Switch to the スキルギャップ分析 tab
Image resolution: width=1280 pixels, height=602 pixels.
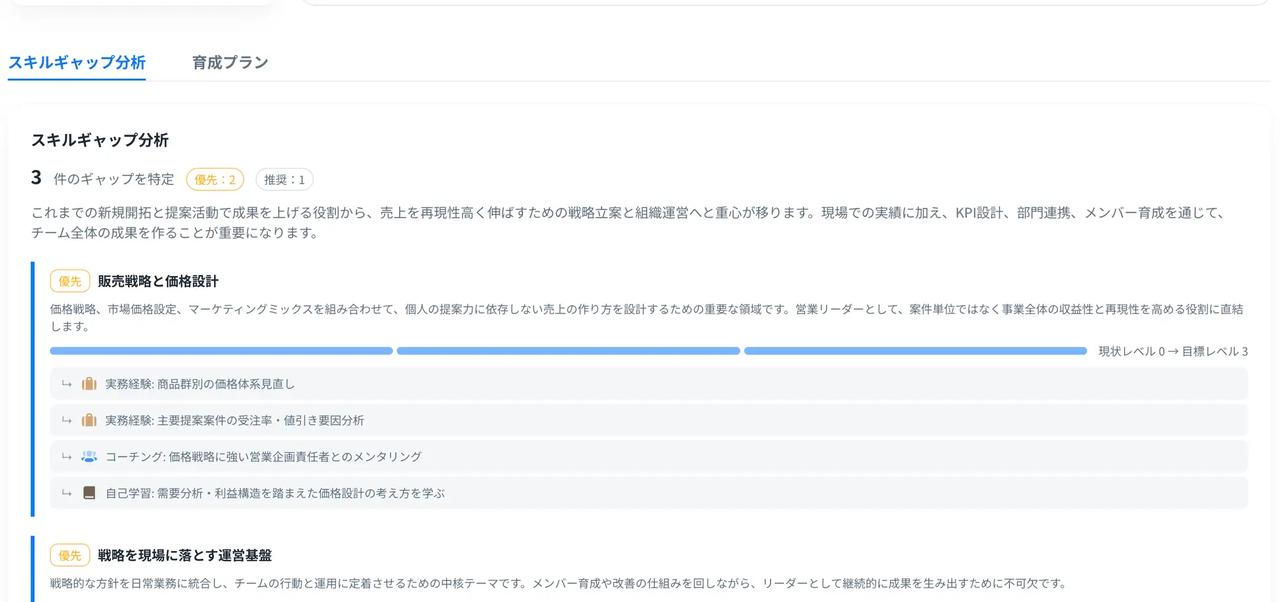[77, 62]
